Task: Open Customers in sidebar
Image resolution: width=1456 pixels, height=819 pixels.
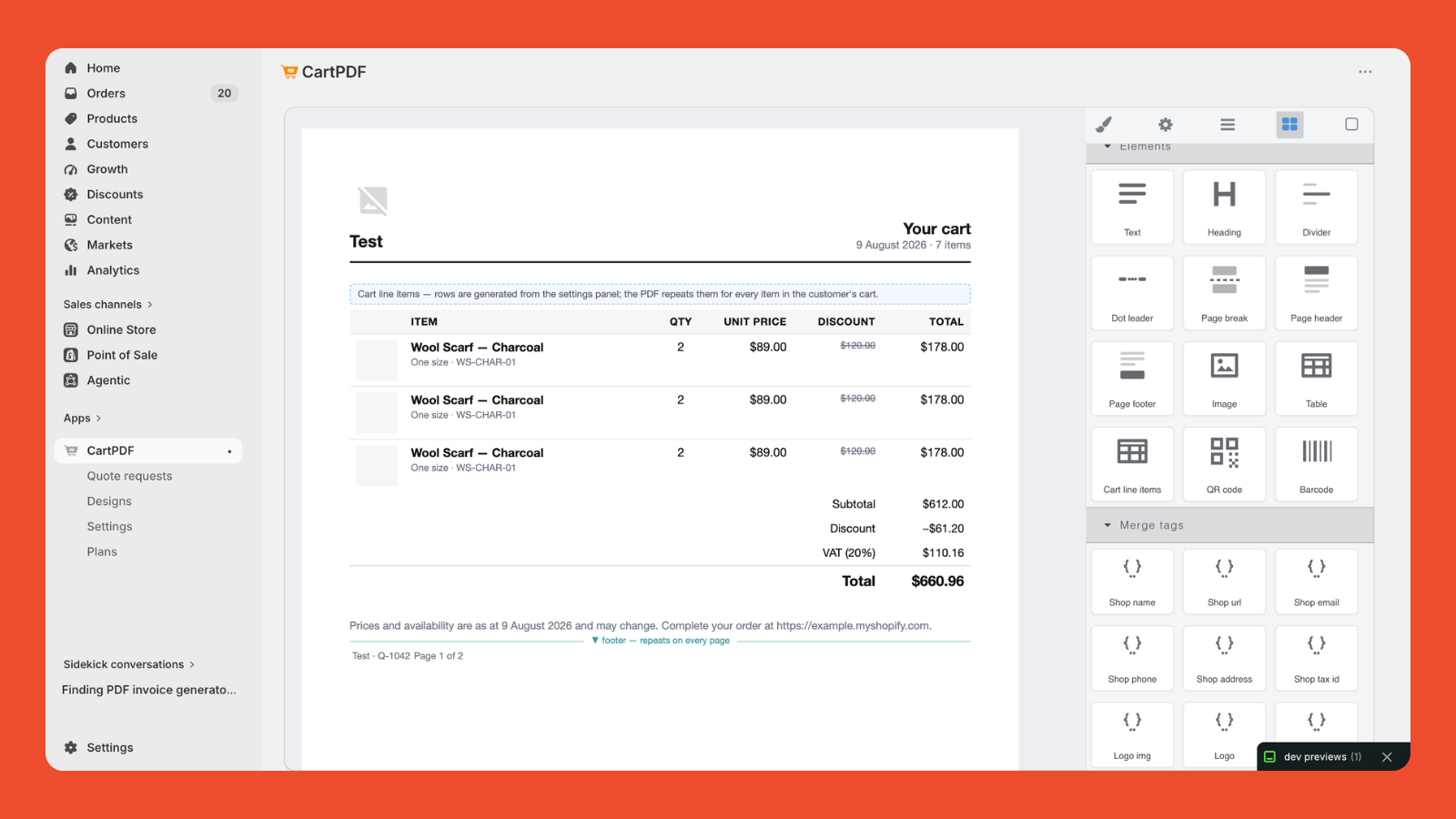Action: (x=150, y=144)
